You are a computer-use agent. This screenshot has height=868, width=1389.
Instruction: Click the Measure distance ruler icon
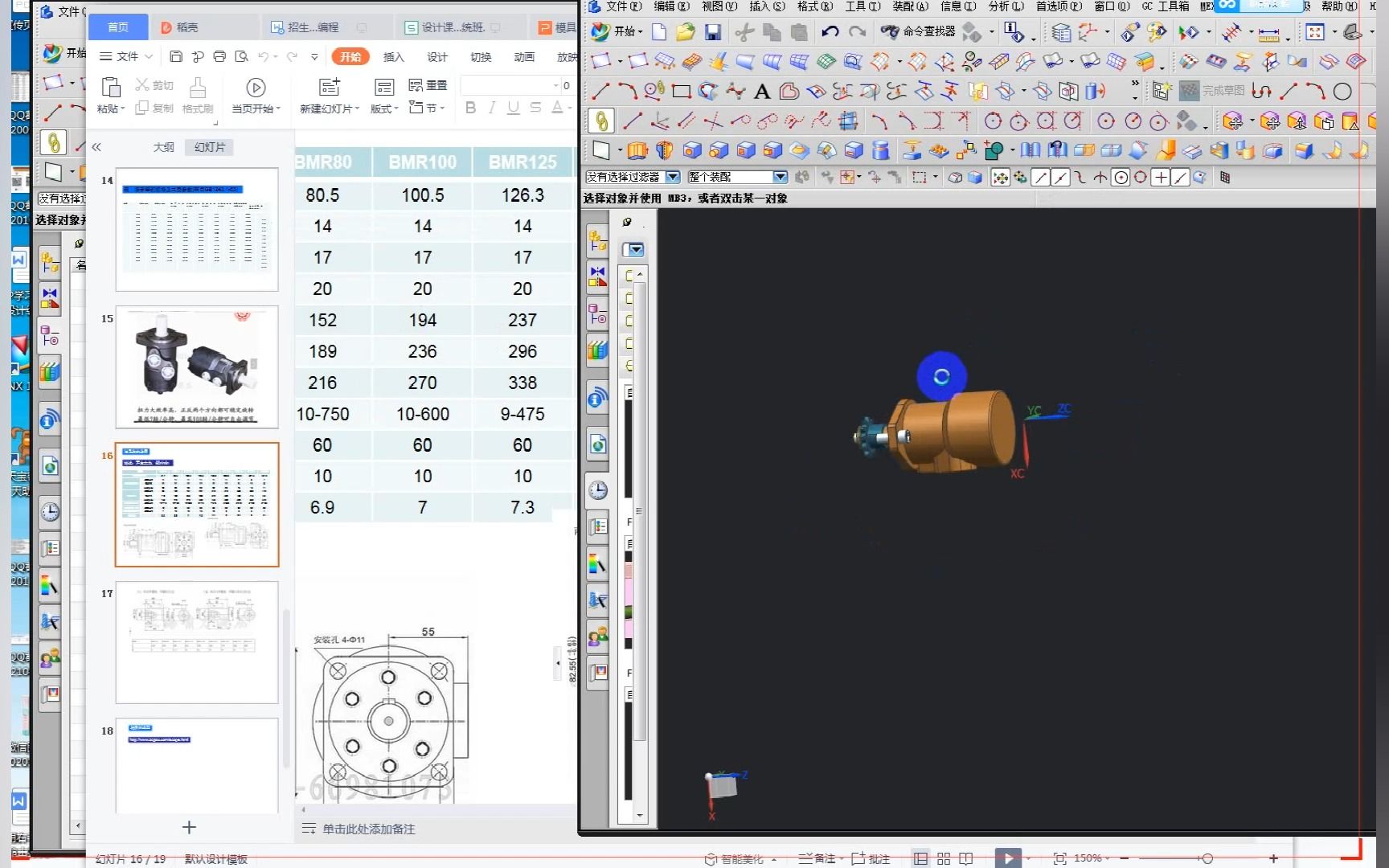click(x=1268, y=34)
